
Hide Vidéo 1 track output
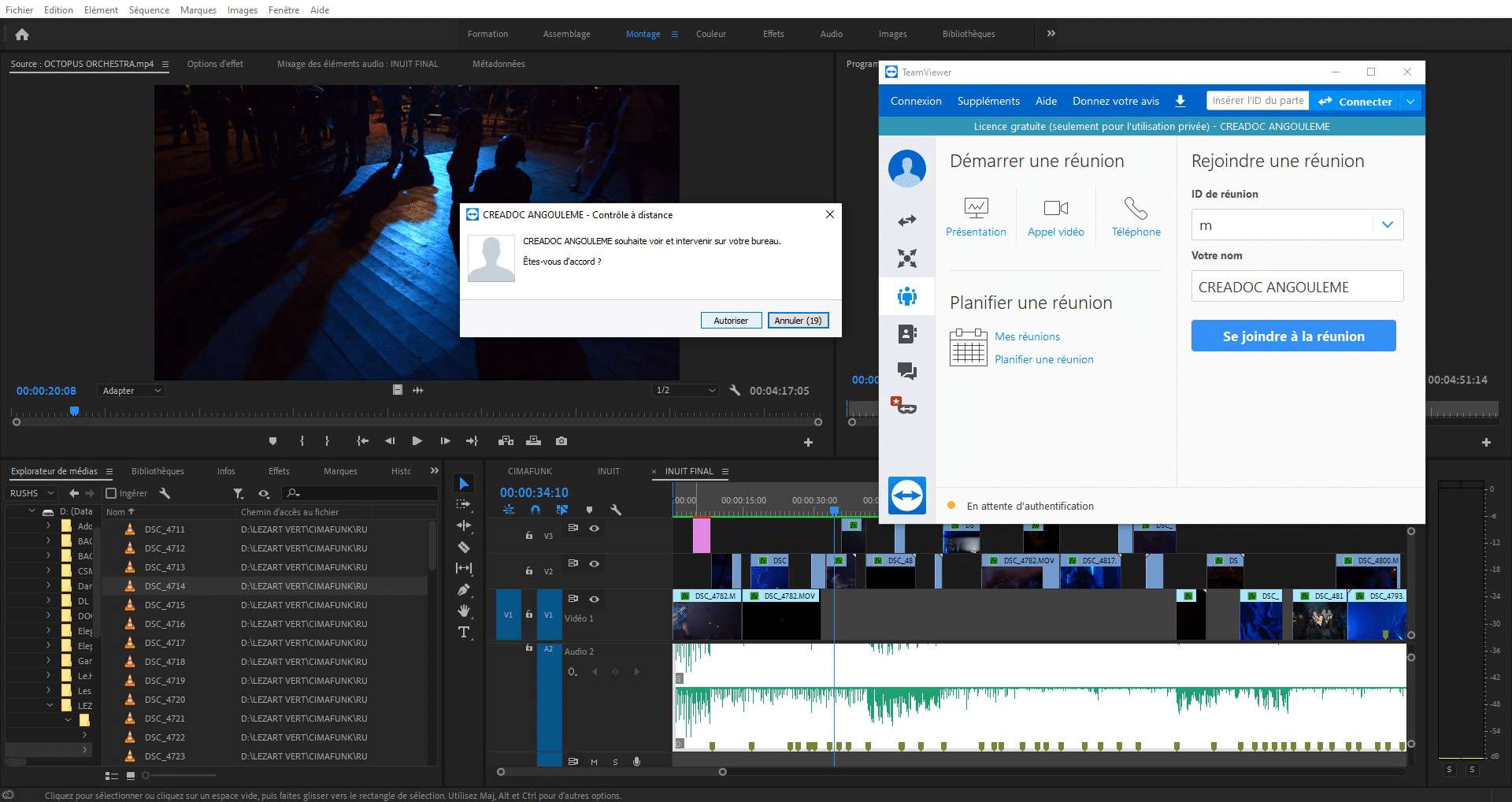point(595,600)
